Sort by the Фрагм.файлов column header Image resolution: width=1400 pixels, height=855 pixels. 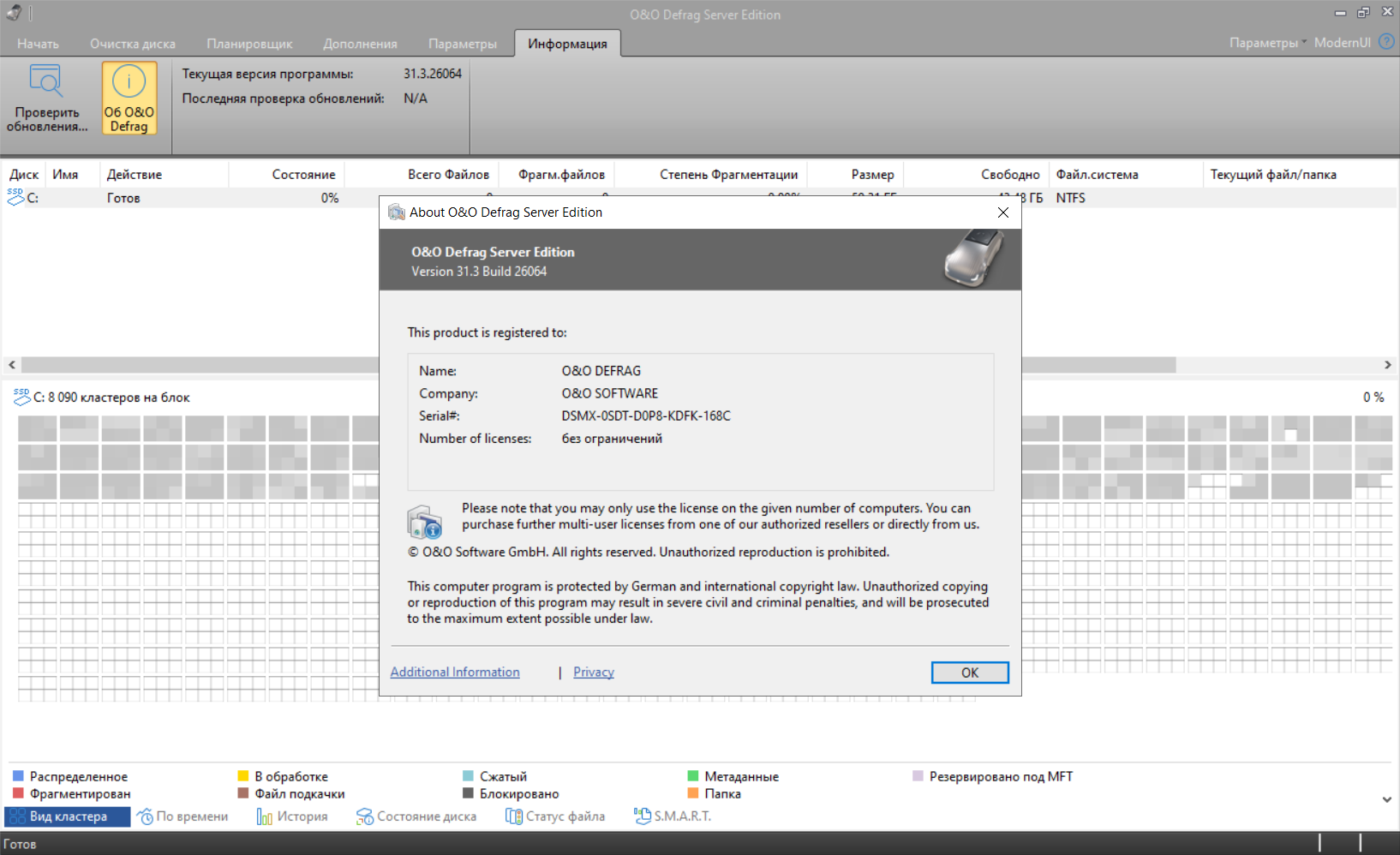(556, 175)
